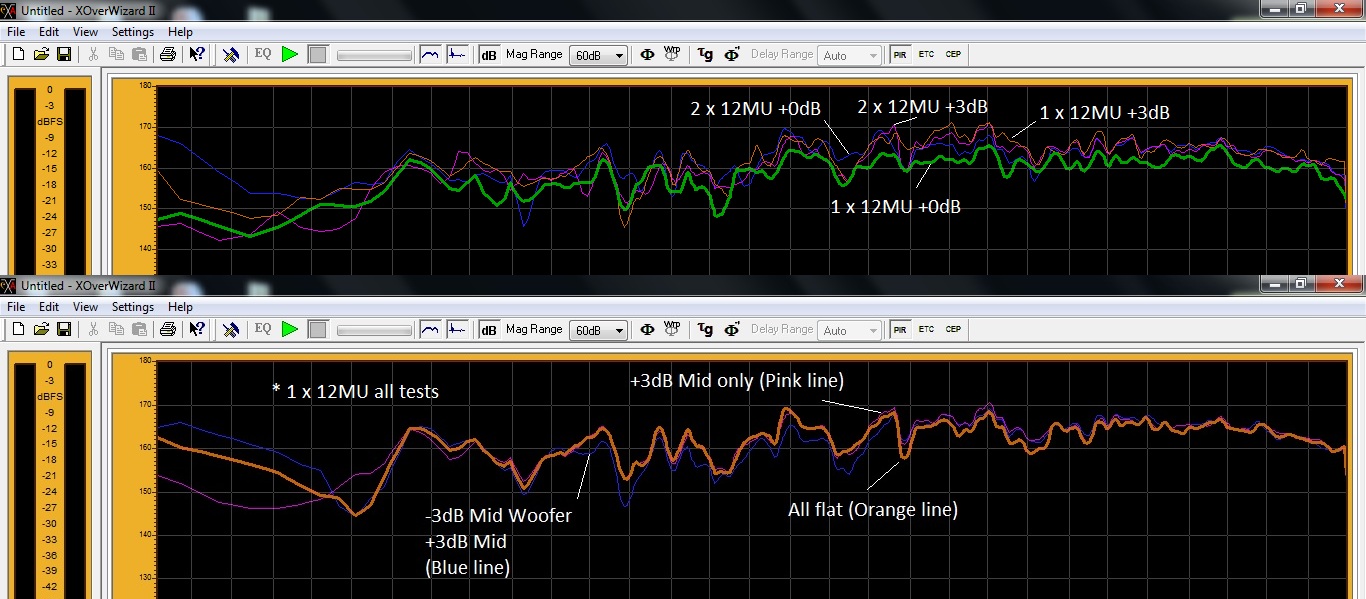Viewport: 1366px width, 599px height.
Task: Select CEP mode in upper window
Action: coord(953,54)
